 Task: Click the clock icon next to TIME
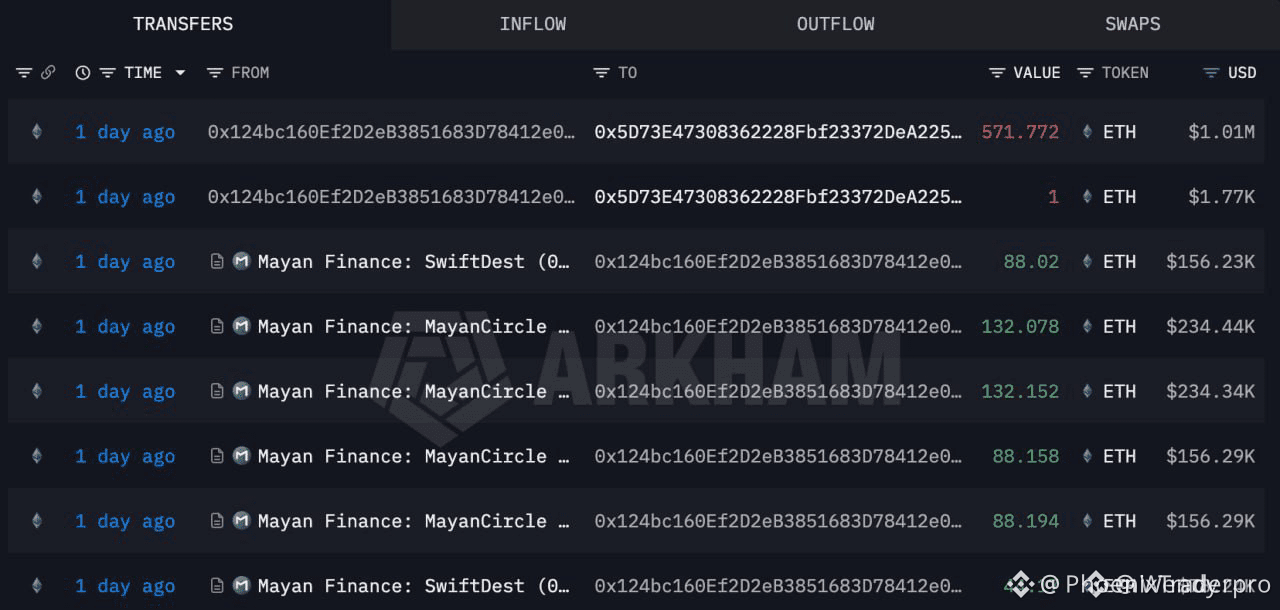point(83,73)
